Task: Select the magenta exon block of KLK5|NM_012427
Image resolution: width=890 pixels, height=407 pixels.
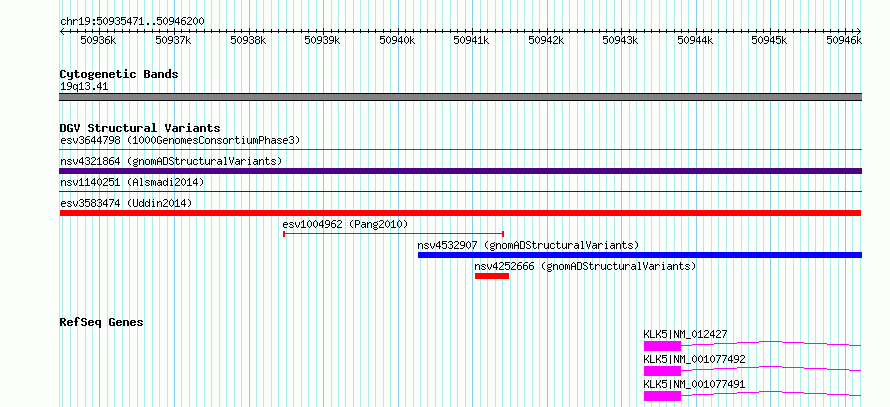Action: point(662,345)
